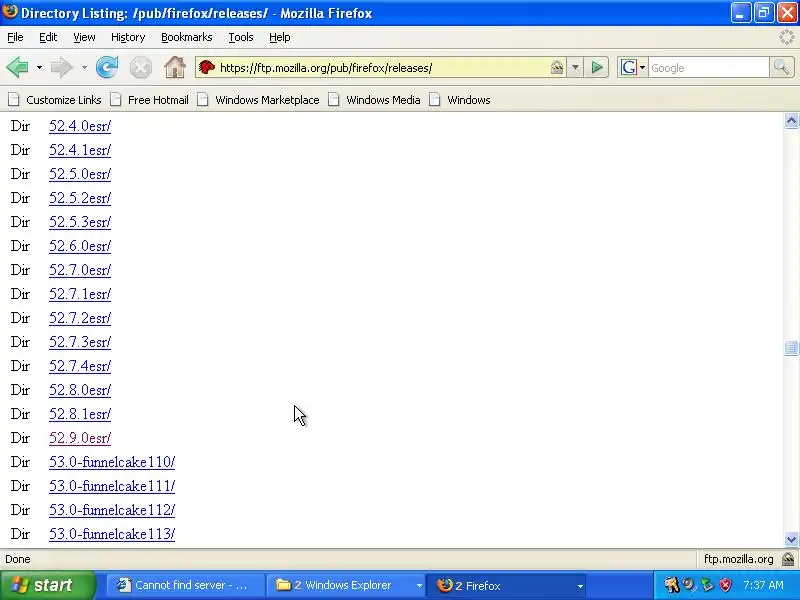The height and width of the screenshot is (600, 800).
Task: Expand the Firefox taskbar group arrow
Action: [580, 586]
